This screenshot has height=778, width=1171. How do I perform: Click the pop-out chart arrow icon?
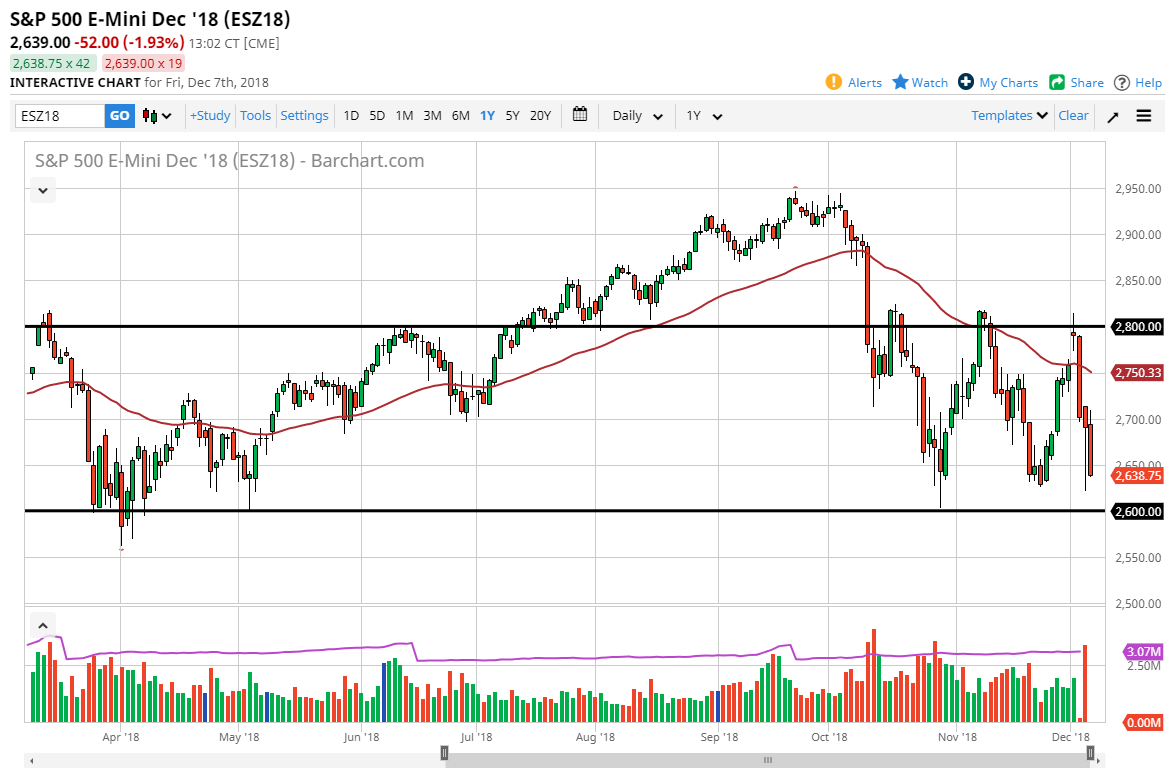pos(1113,115)
